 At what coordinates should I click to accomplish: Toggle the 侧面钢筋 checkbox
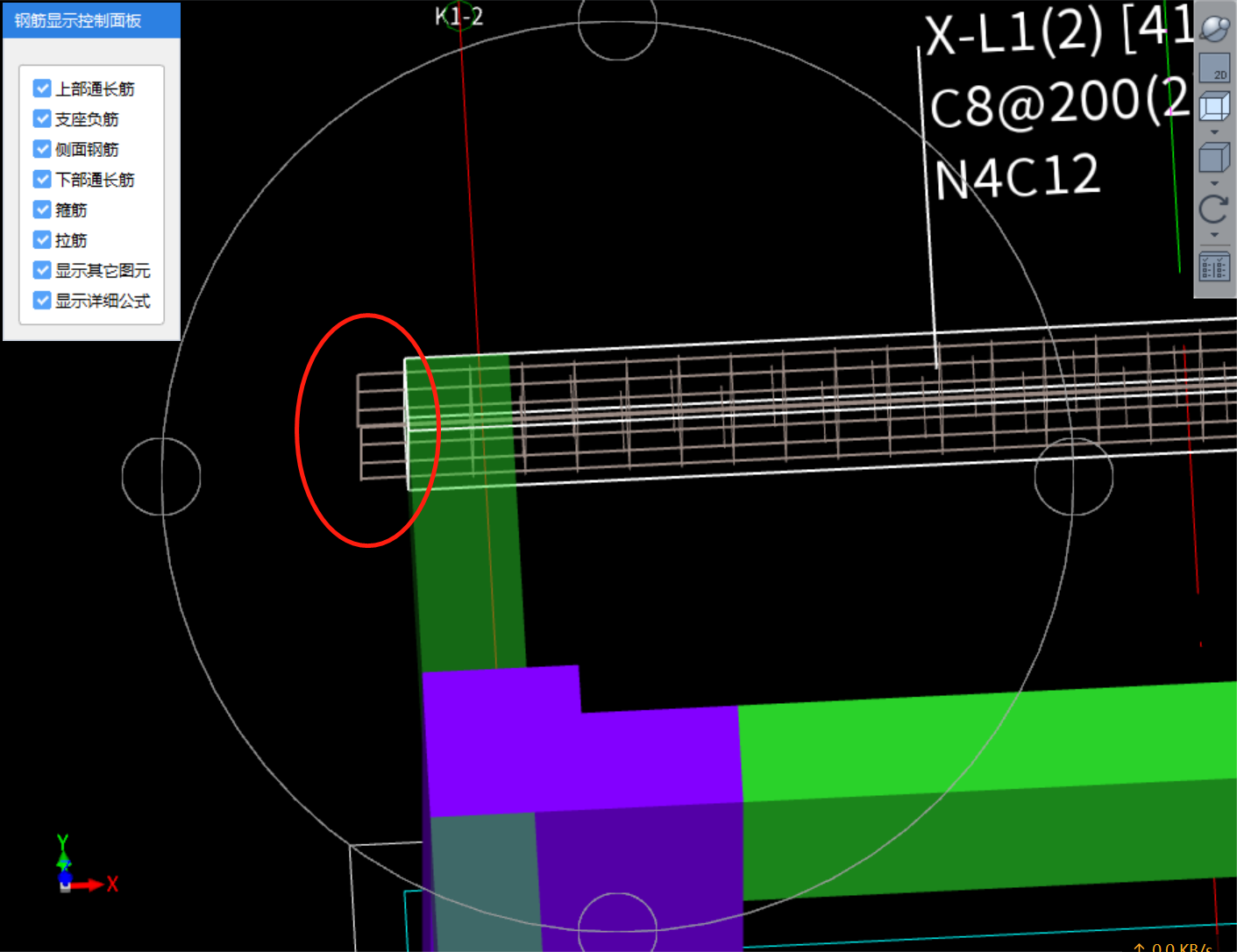click(x=42, y=149)
